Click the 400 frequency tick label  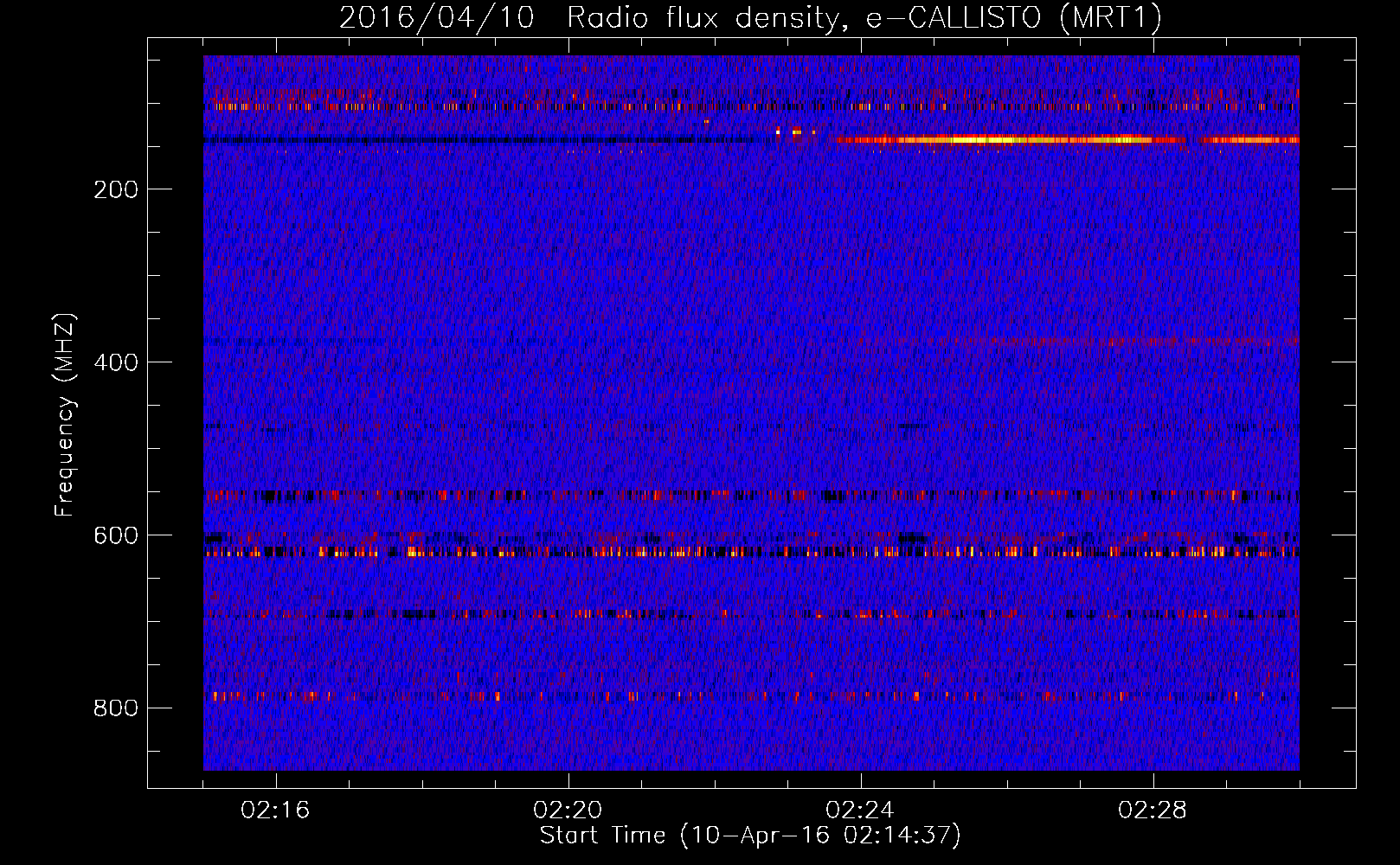[x=116, y=362]
